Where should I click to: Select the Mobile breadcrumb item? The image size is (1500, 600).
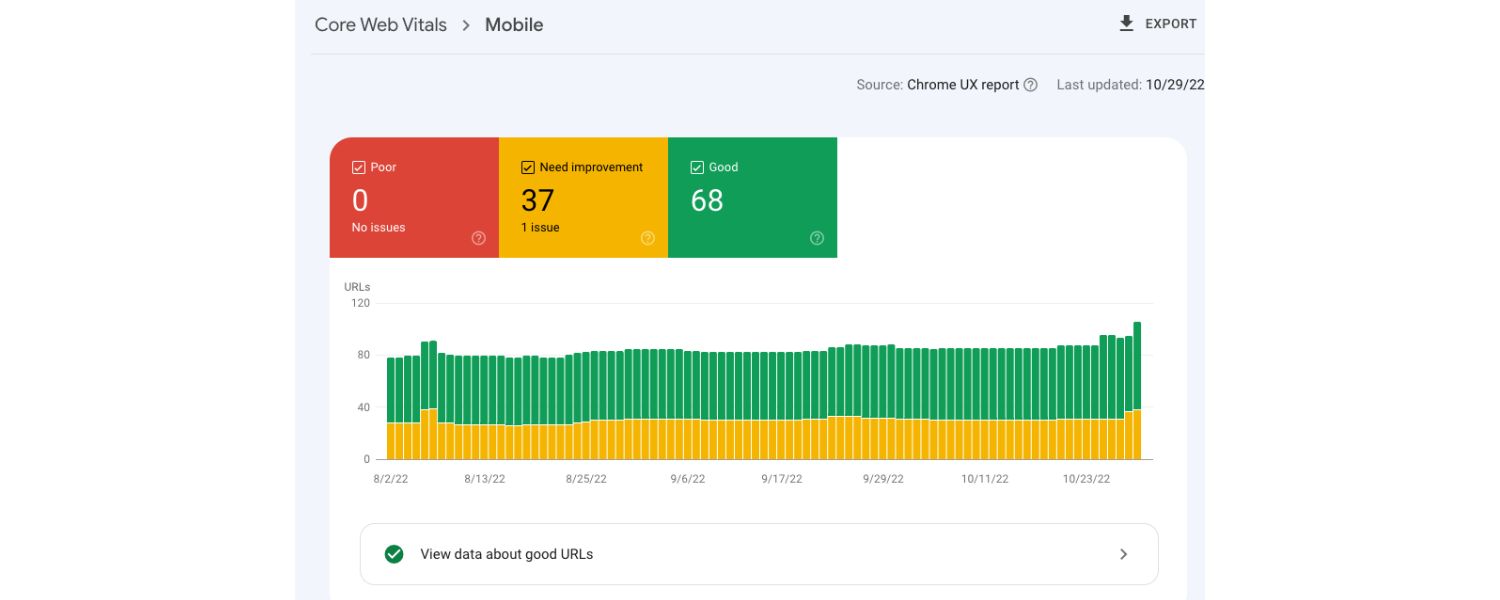(x=514, y=25)
